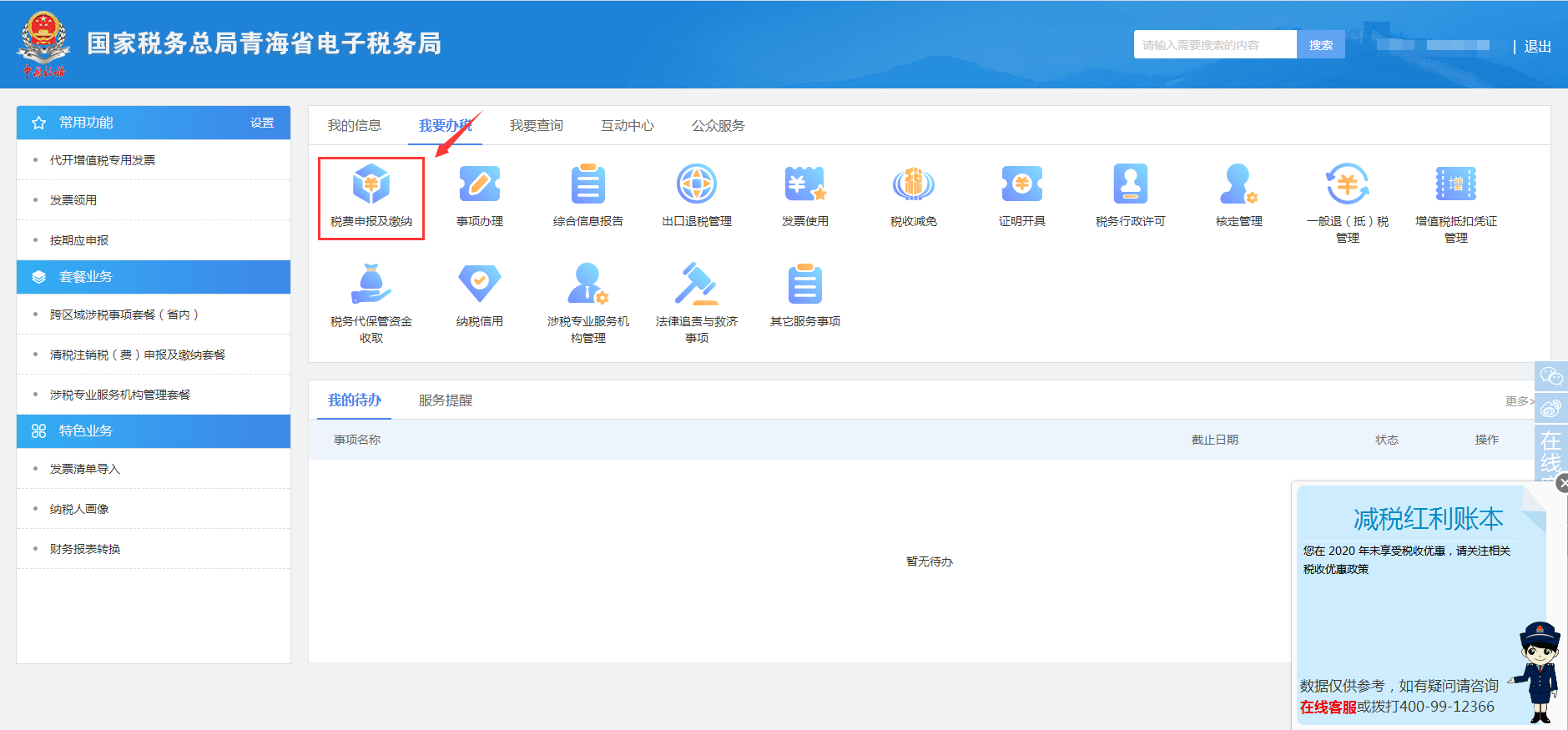Open 出口退税管理 icon
Viewport: 1568px width, 730px height.
click(x=697, y=184)
